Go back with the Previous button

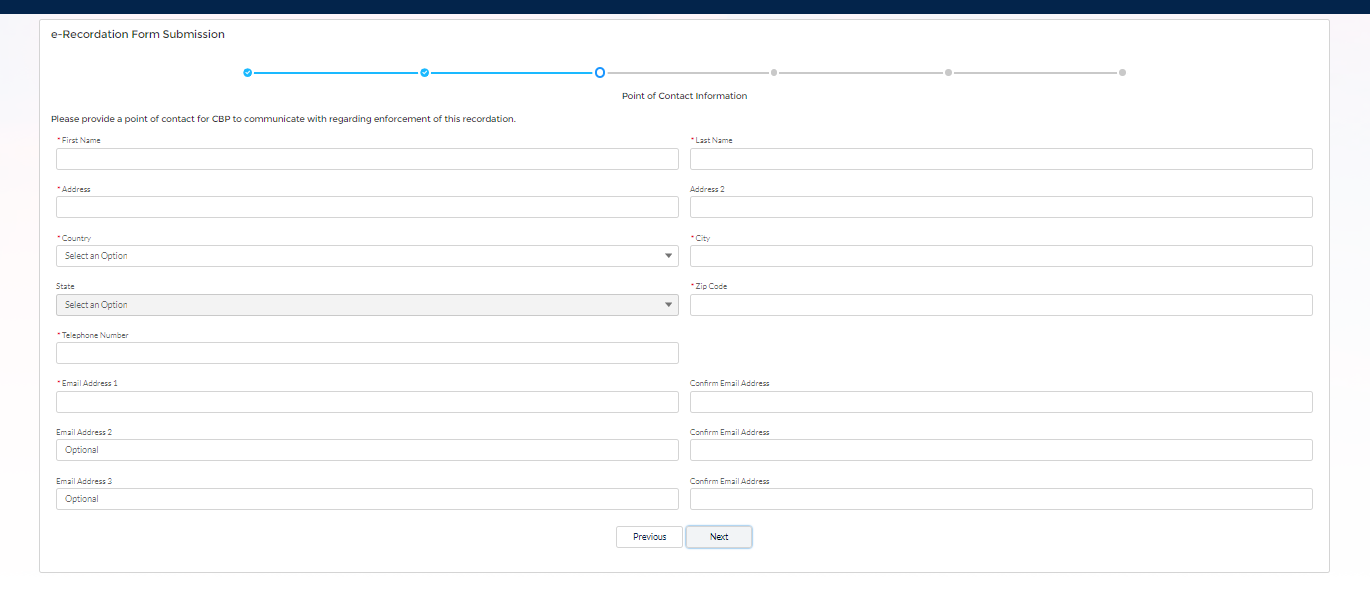[649, 537]
